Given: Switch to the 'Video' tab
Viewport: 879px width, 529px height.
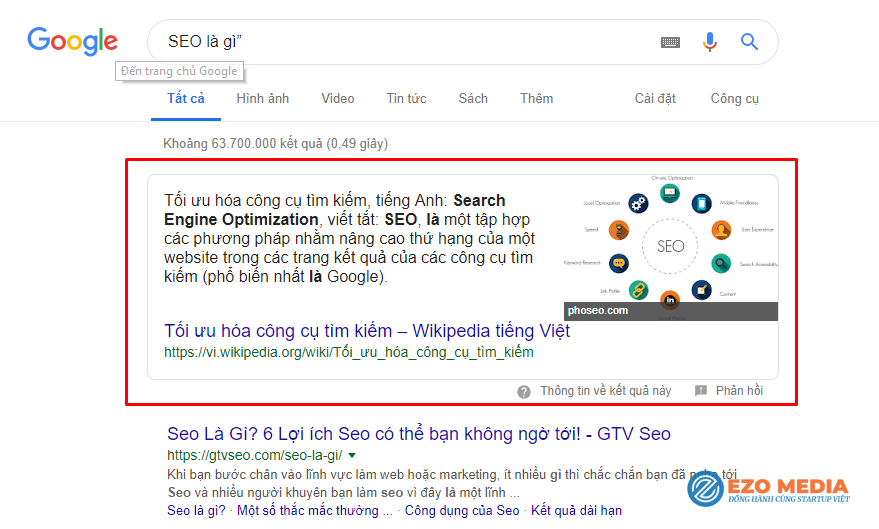Looking at the screenshot, I should [x=337, y=99].
